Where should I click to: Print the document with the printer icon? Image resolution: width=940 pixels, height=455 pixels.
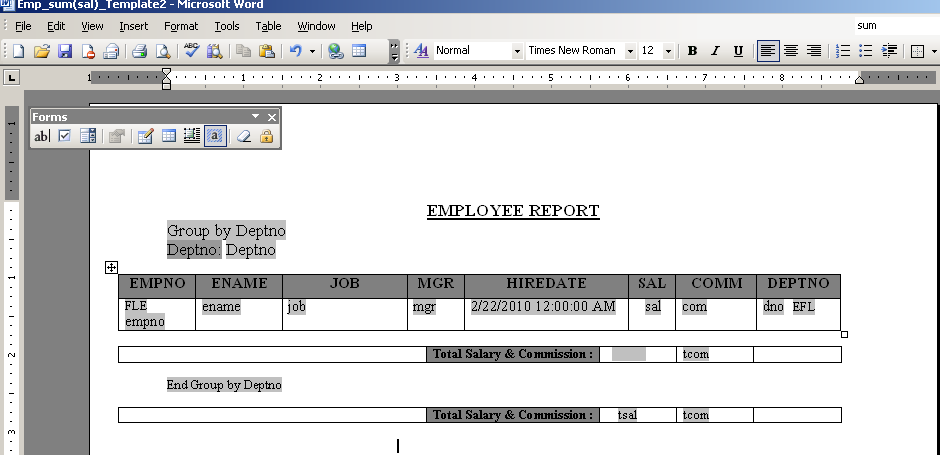point(140,52)
